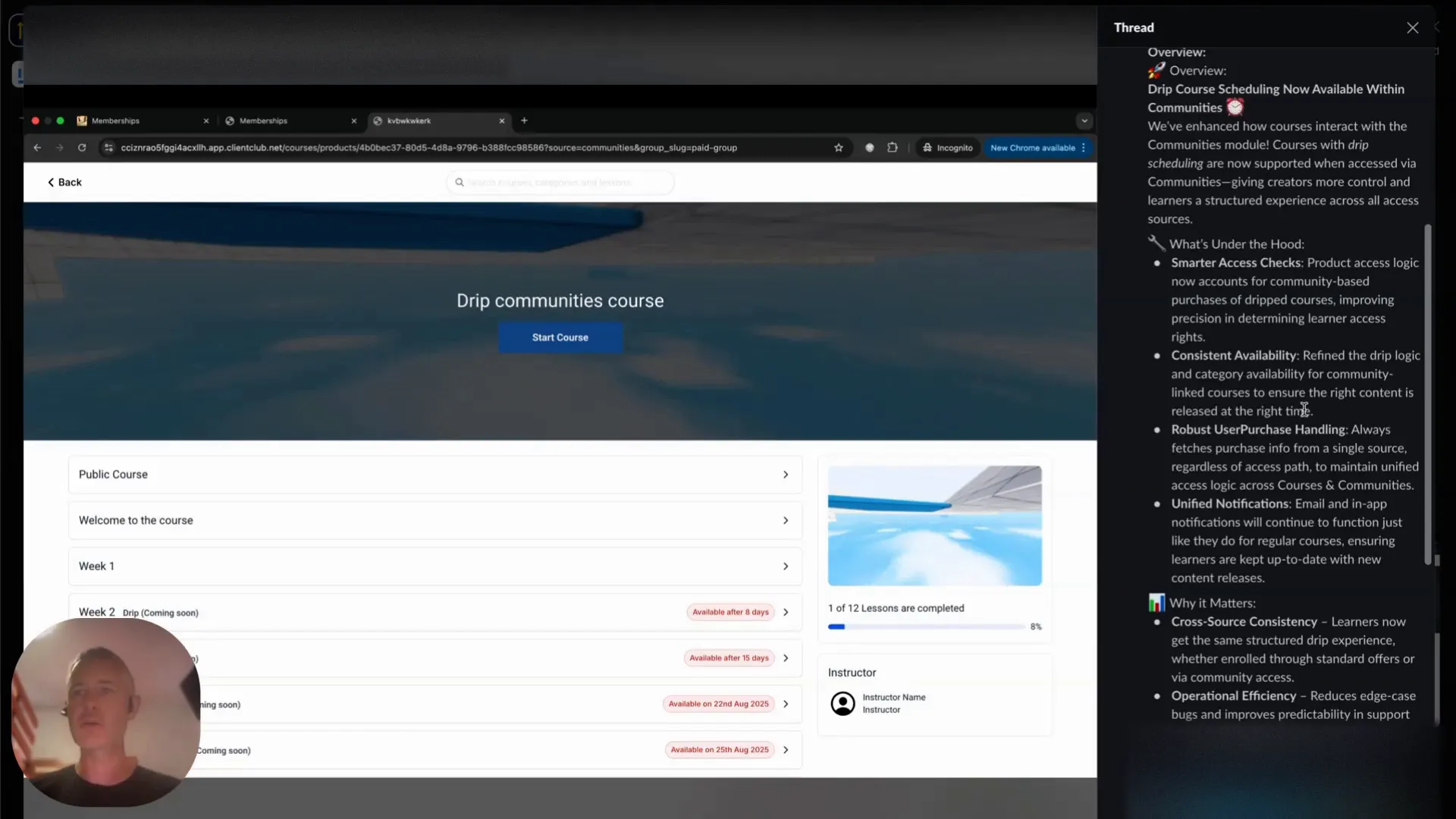Screen dimensions: 1456x819
Task: Click the Incognito badge icon
Action: (x=928, y=148)
